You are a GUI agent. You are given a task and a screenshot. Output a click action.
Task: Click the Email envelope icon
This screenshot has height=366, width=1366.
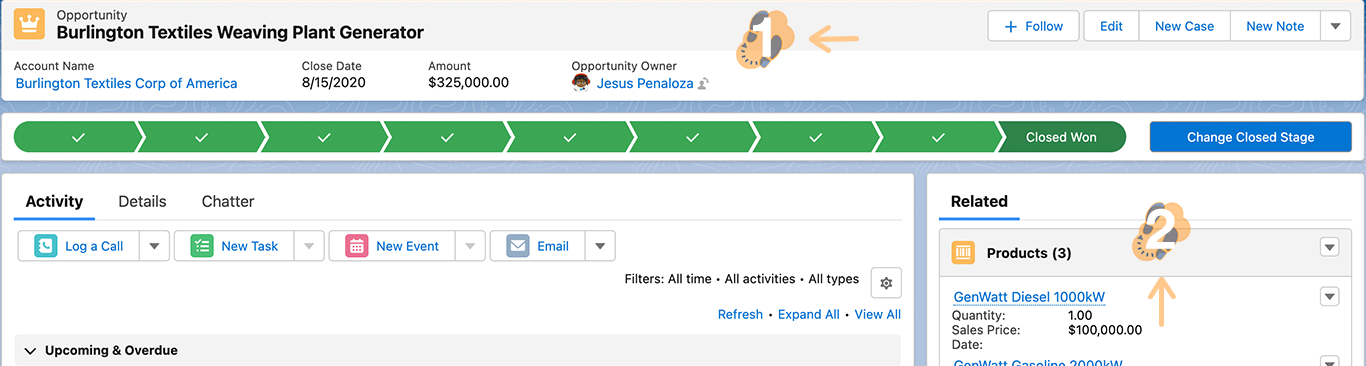518,246
